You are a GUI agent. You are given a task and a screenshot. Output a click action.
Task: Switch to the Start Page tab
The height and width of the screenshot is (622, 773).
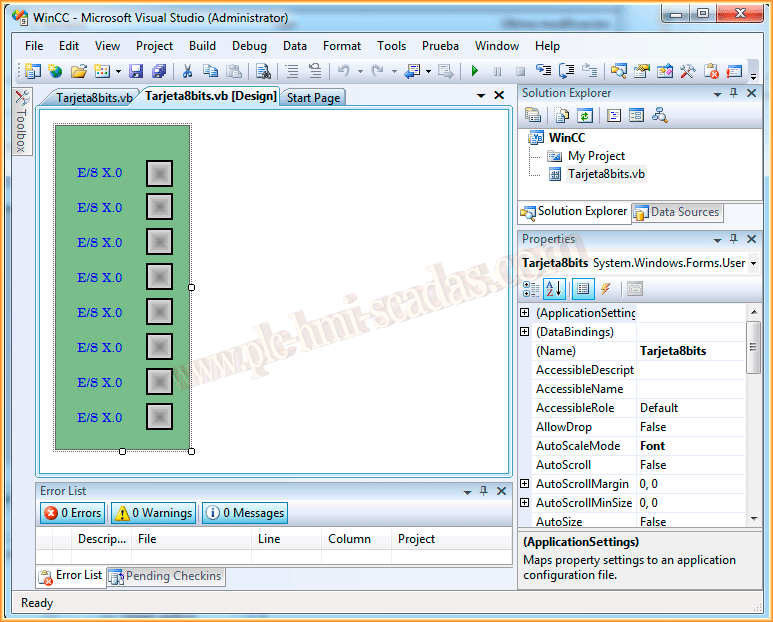[x=313, y=98]
